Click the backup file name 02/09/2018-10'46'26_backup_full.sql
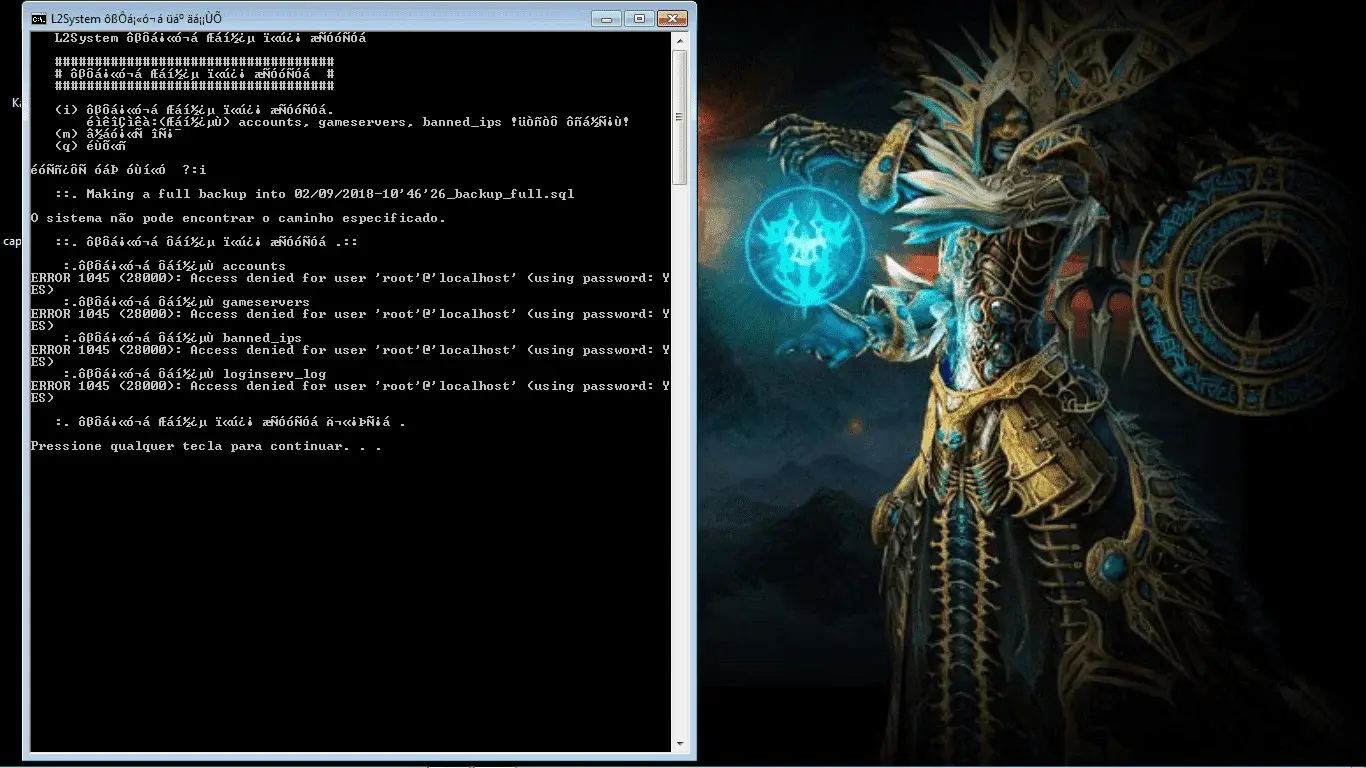The image size is (1366, 768). coord(435,194)
